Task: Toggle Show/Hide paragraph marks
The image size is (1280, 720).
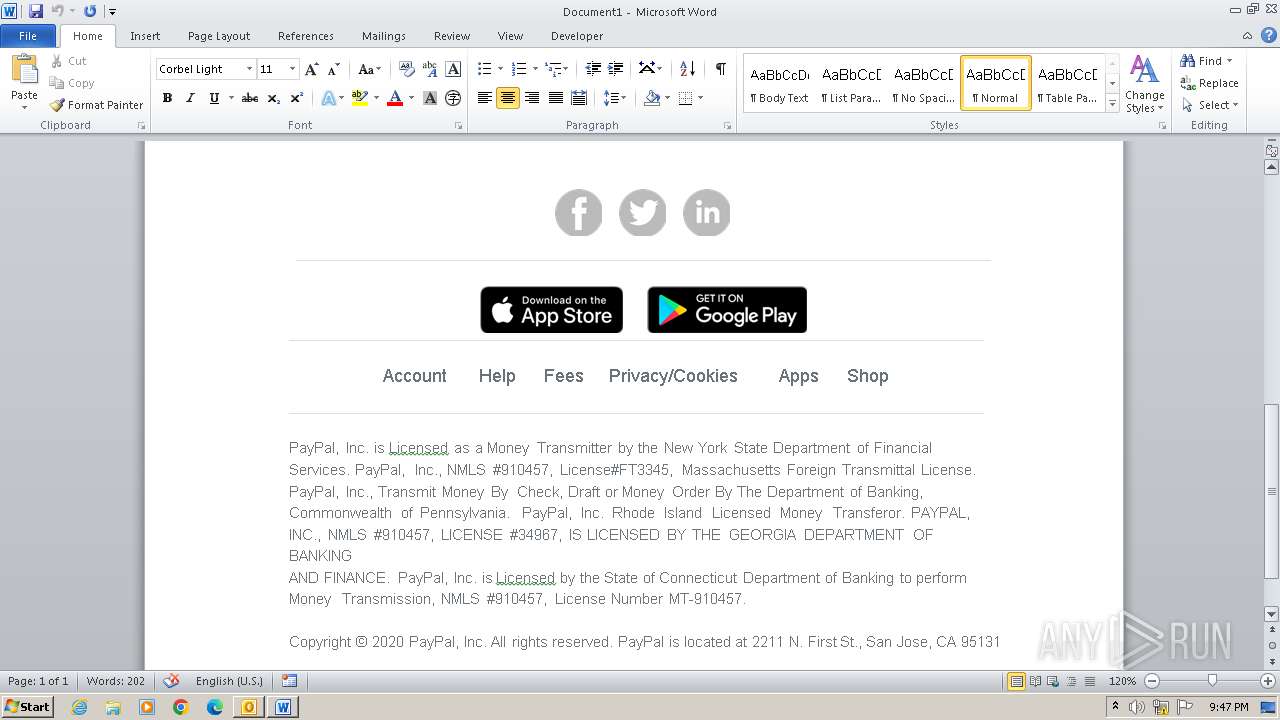Action: tap(720, 69)
